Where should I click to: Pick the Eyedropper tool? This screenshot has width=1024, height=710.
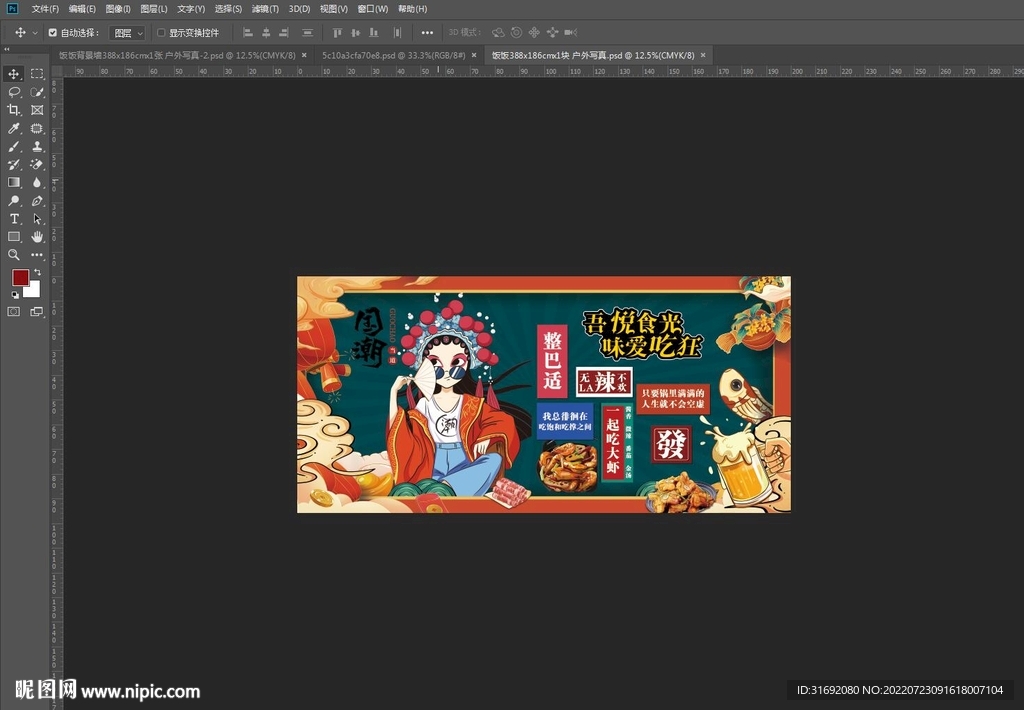tap(14, 128)
